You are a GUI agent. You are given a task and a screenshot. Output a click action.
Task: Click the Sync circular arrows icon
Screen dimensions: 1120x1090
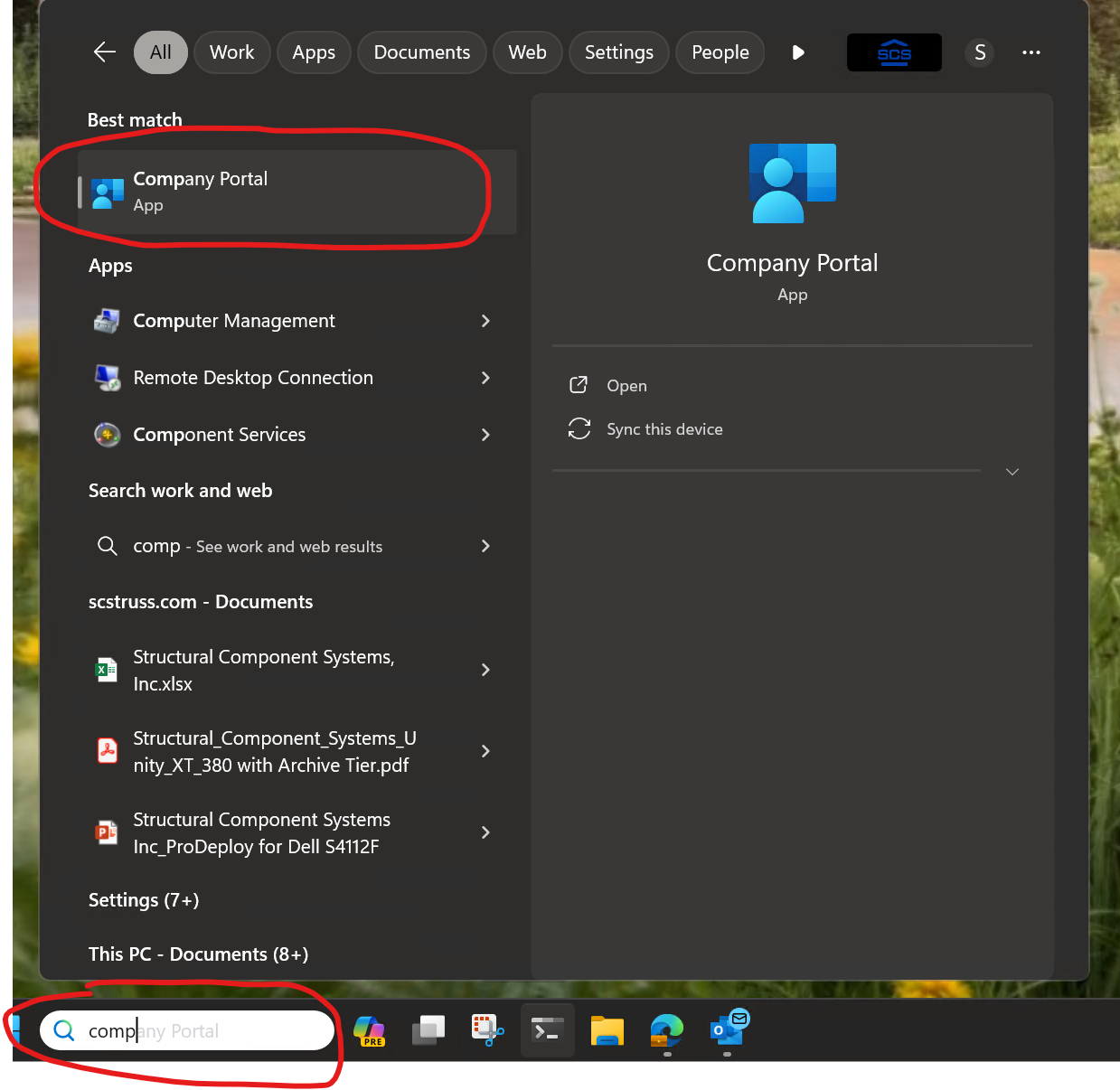tap(579, 428)
